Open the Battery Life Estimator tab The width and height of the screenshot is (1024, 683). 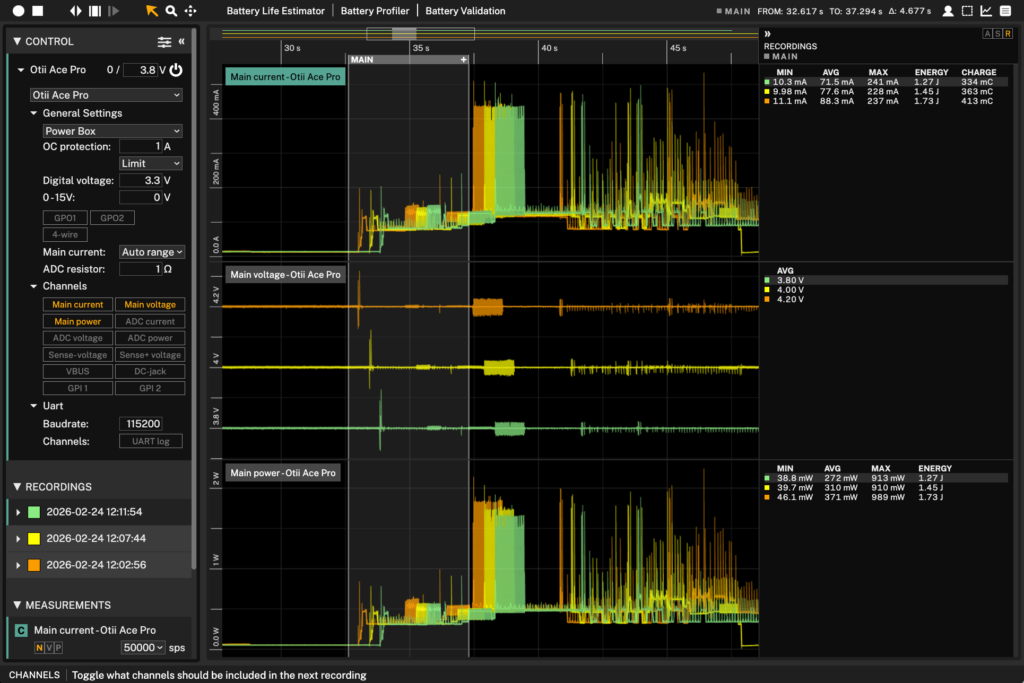point(276,11)
